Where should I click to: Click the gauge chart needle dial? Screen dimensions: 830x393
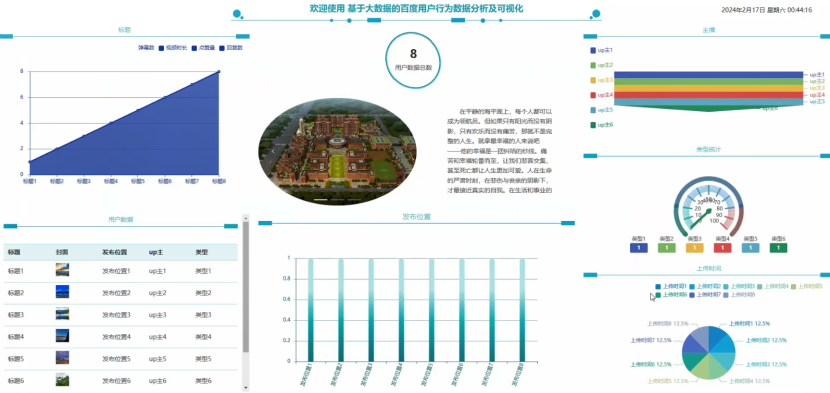point(709,208)
